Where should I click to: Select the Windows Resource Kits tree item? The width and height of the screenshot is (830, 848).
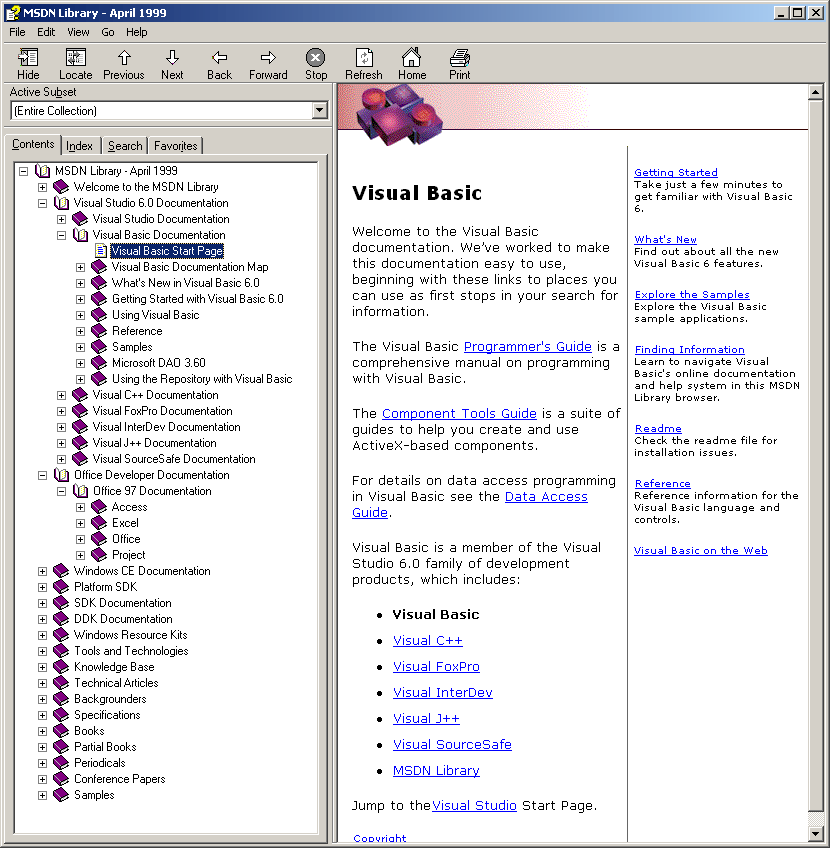130,635
